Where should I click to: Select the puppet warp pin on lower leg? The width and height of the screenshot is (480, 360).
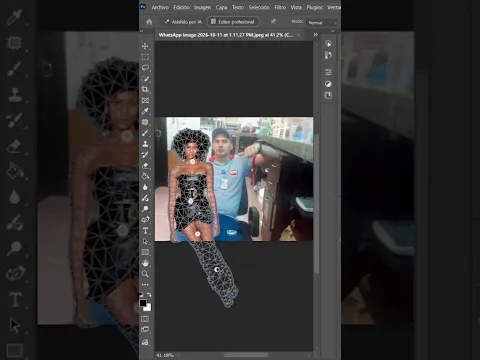coord(217,270)
